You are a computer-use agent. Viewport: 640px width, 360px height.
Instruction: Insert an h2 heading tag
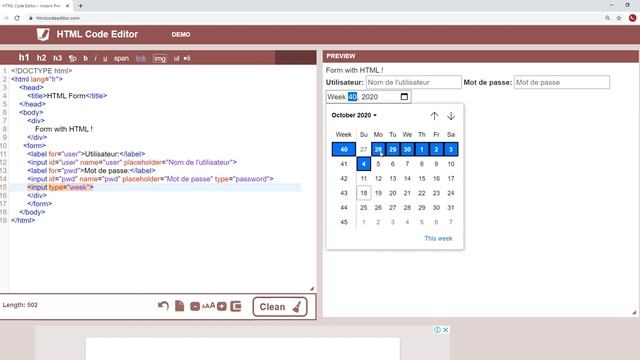click(x=41, y=58)
